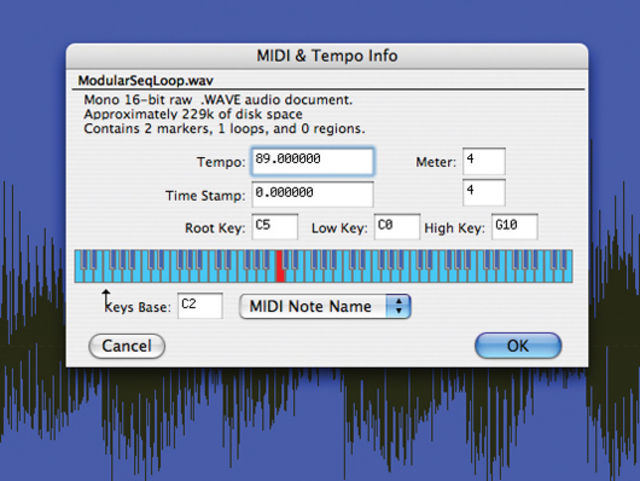
Task: Confirm with the OK button
Action: point(518,346)
